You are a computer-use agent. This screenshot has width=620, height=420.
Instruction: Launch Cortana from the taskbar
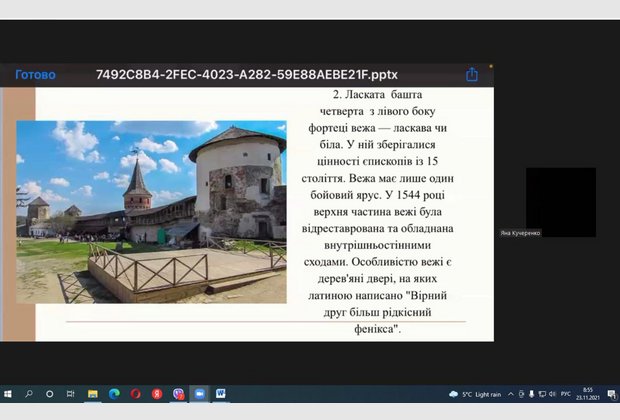(50, 394)
